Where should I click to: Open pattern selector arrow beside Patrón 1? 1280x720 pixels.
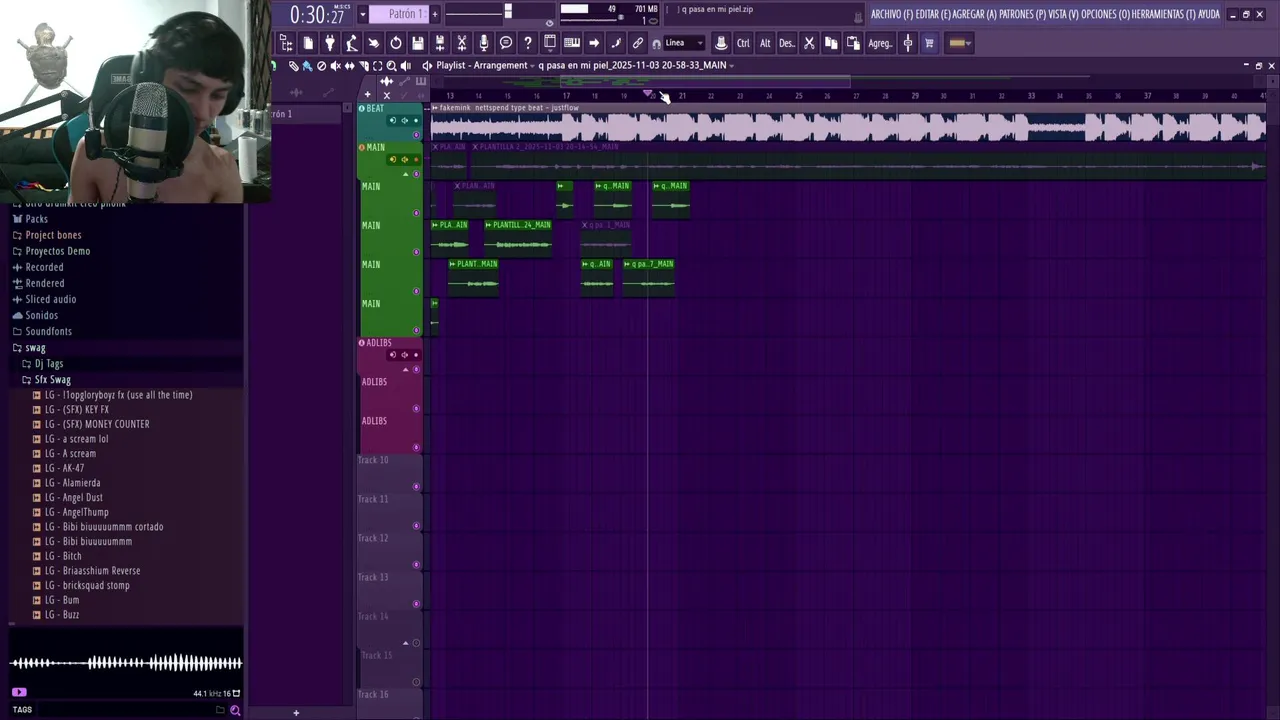coord(363,14)
